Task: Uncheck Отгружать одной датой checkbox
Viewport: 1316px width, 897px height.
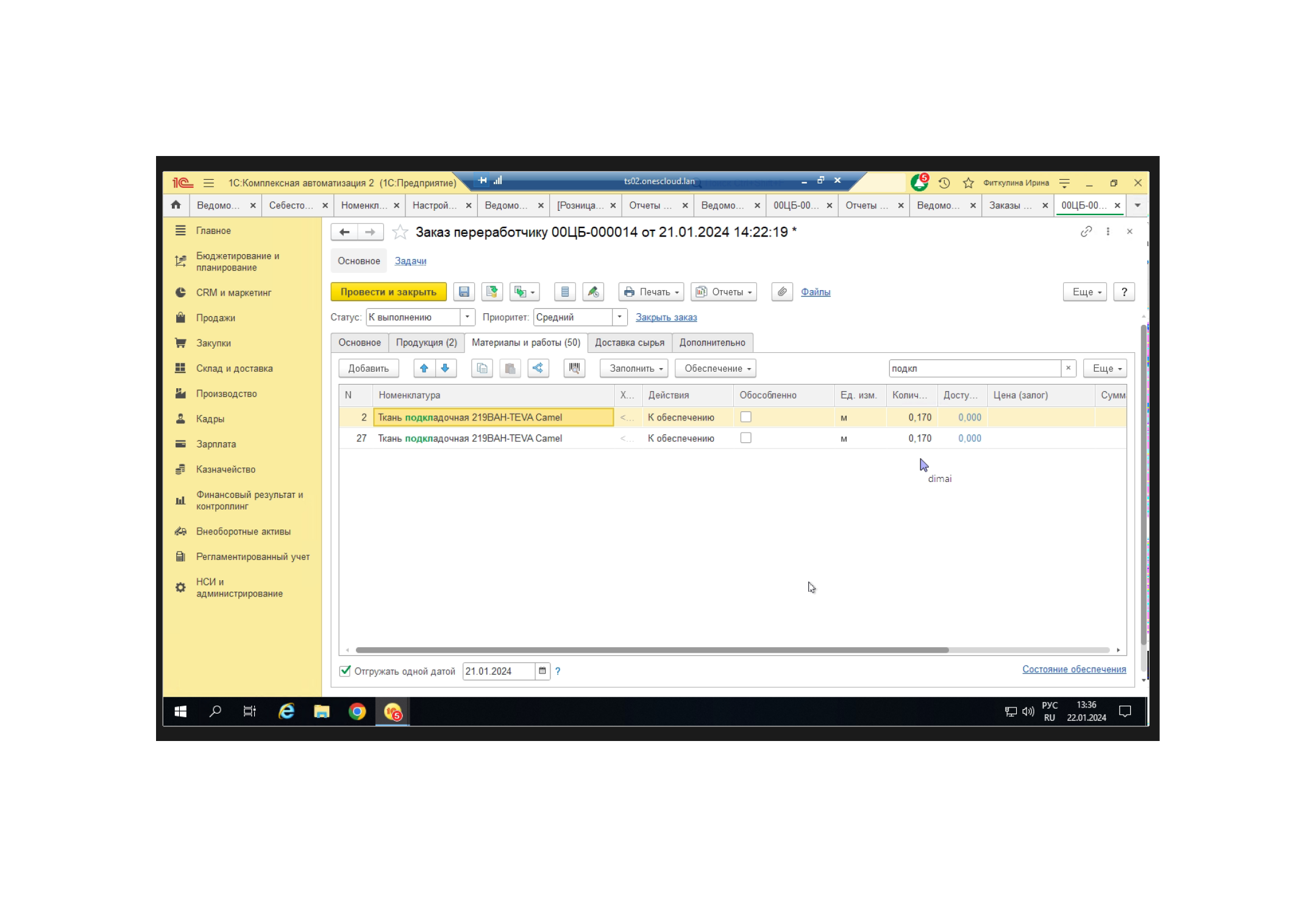Action: pos(345,671)
